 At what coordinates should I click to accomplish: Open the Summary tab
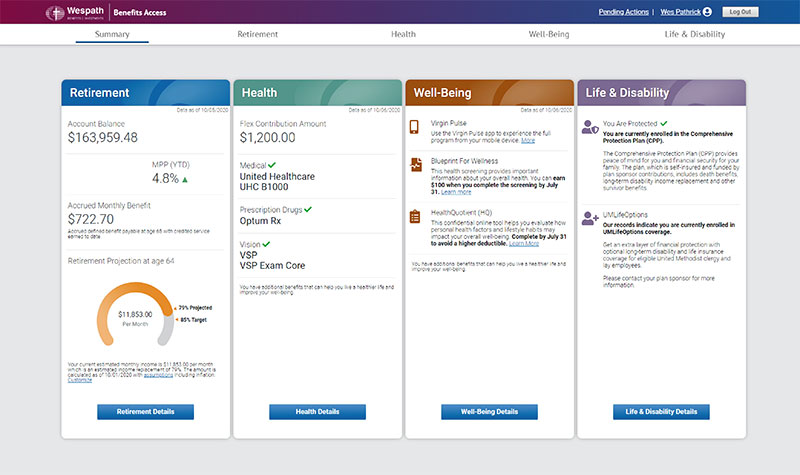pos(112,34)
